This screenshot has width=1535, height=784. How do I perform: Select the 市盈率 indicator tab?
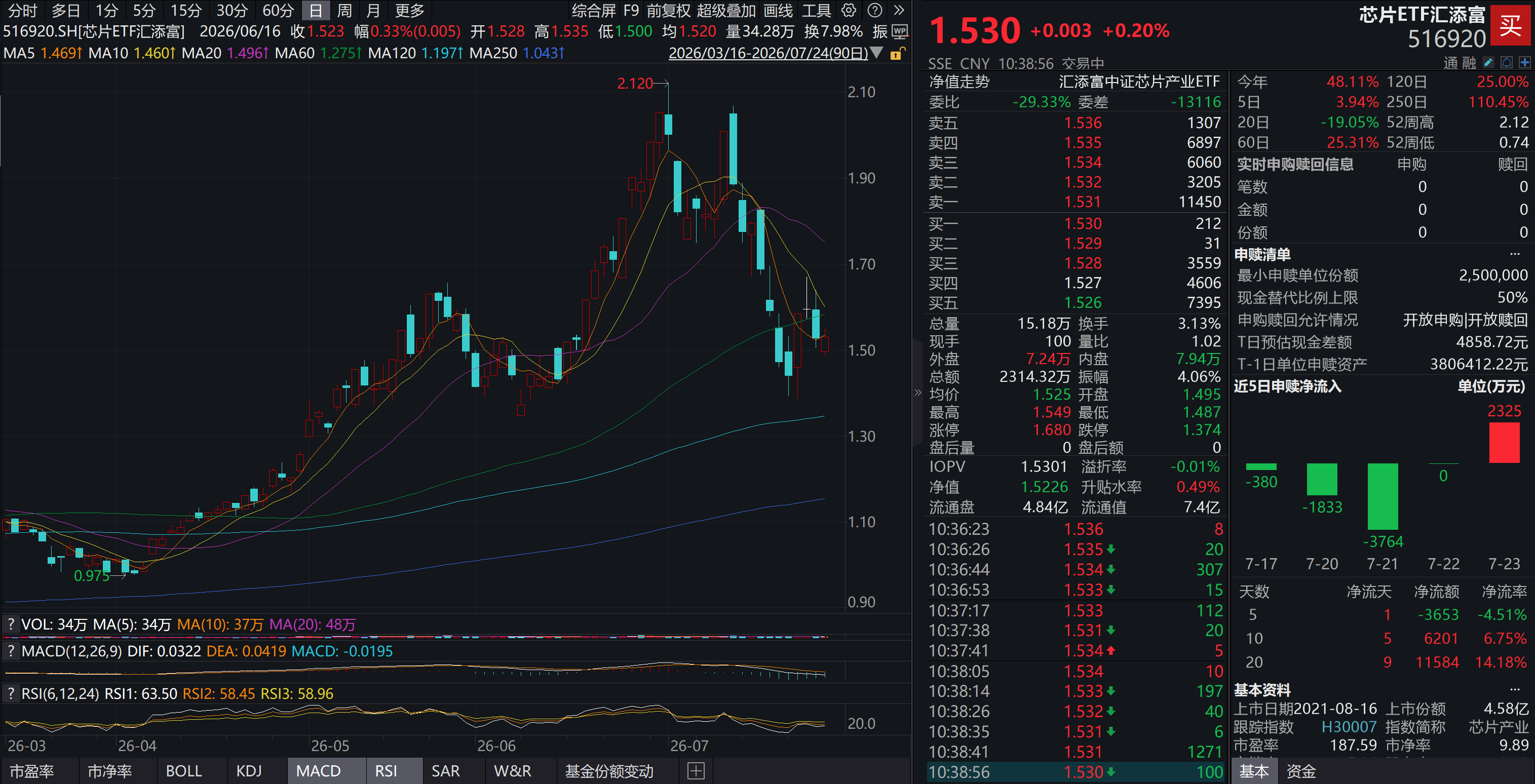[x=31, y=771]
